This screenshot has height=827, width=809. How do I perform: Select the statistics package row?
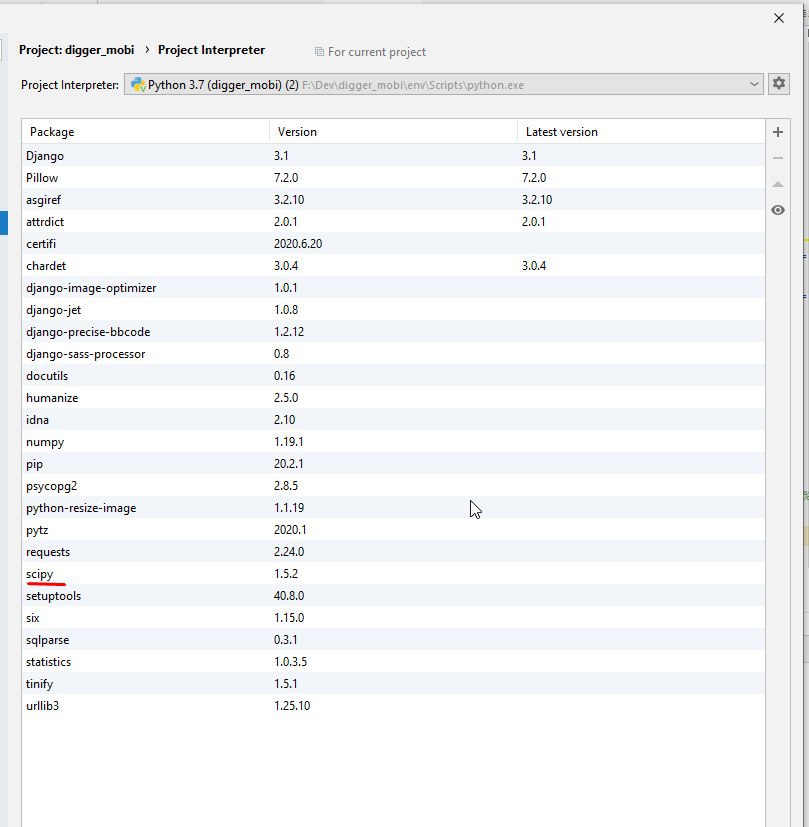[393, 662]
